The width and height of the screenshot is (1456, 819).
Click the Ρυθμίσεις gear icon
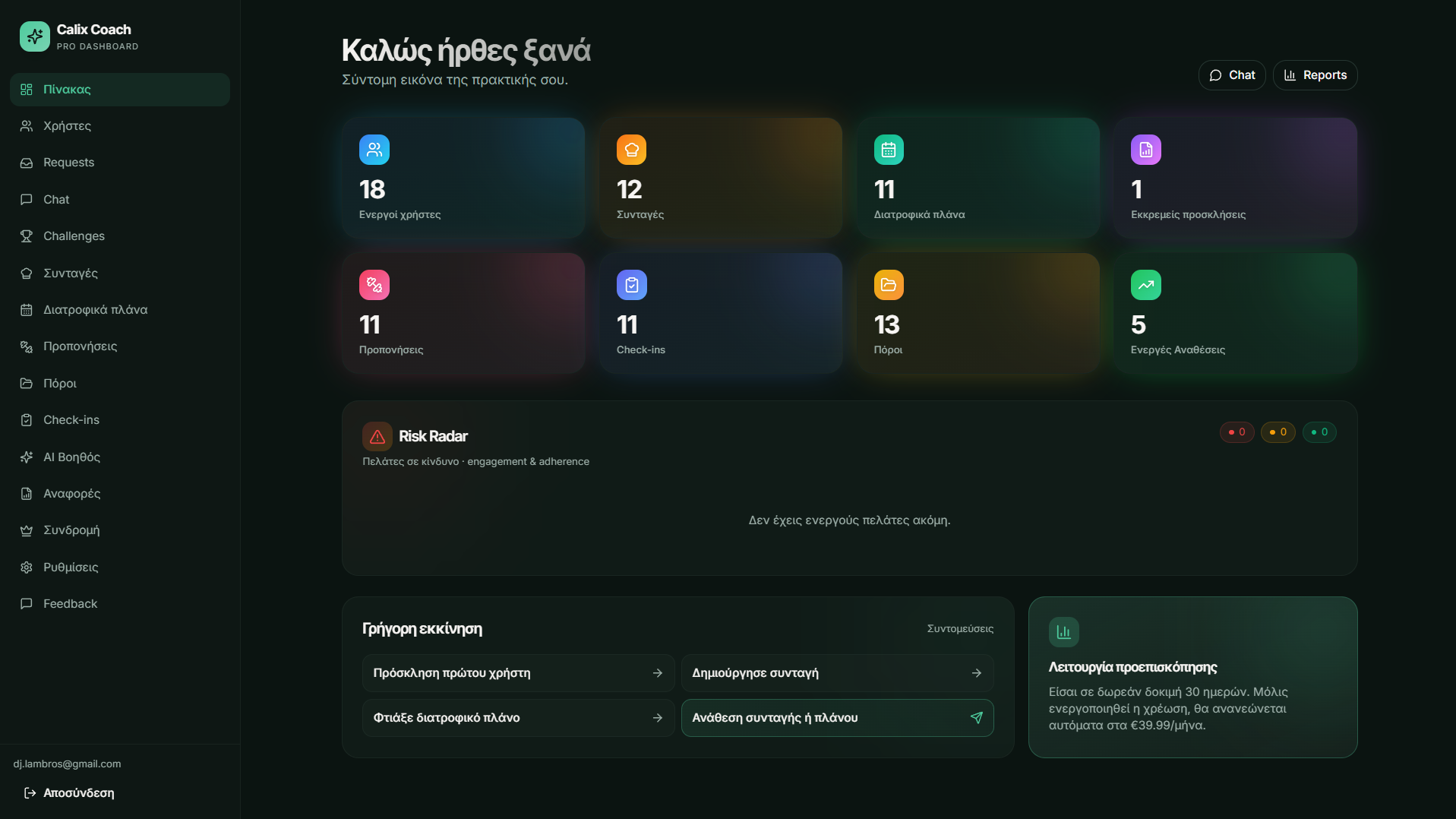click(27, 568)
